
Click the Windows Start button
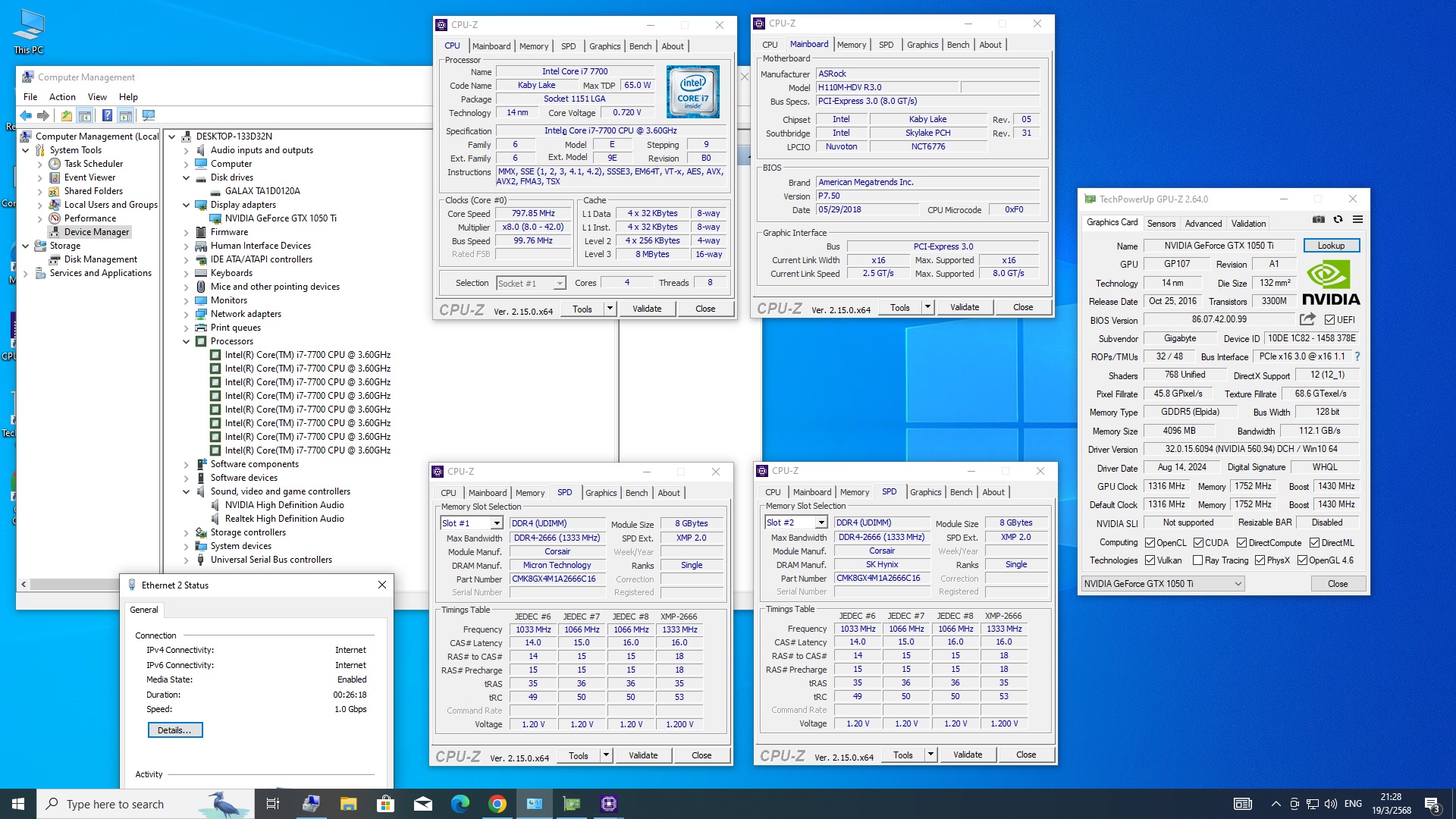pos(18,804)
